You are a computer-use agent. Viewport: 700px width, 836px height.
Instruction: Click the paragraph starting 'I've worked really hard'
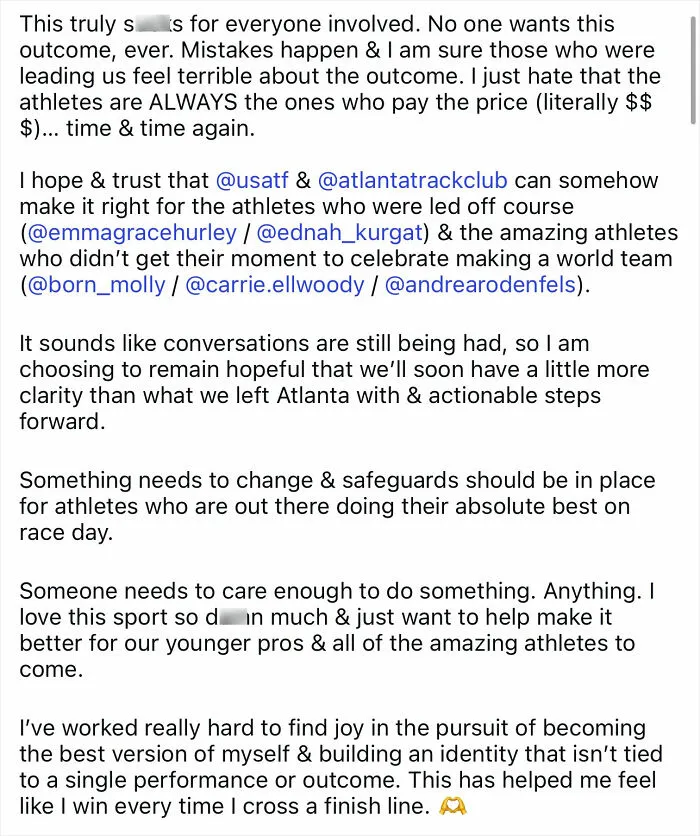pos(341,767)
